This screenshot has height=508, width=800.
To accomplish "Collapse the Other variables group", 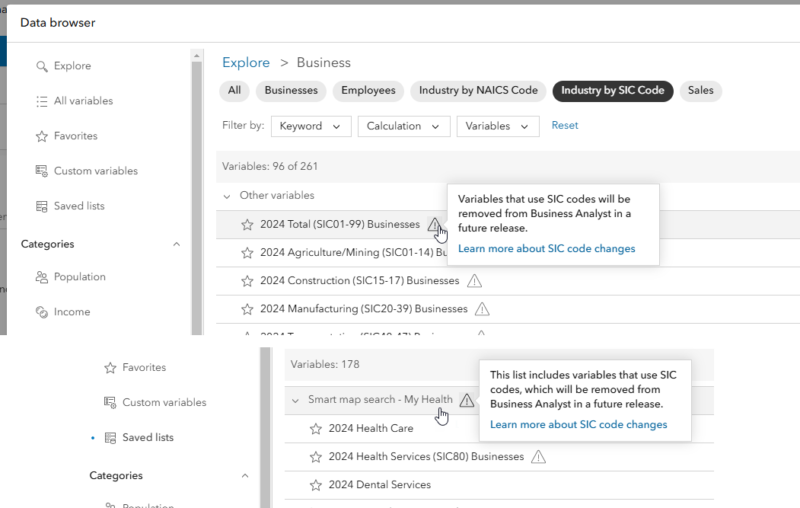I will (228, 196).
